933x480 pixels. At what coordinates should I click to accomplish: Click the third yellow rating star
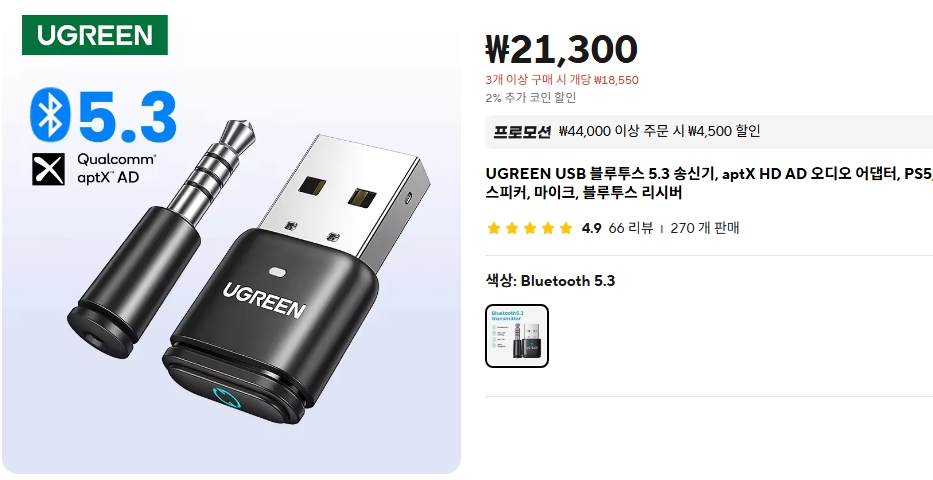point(530,228)
